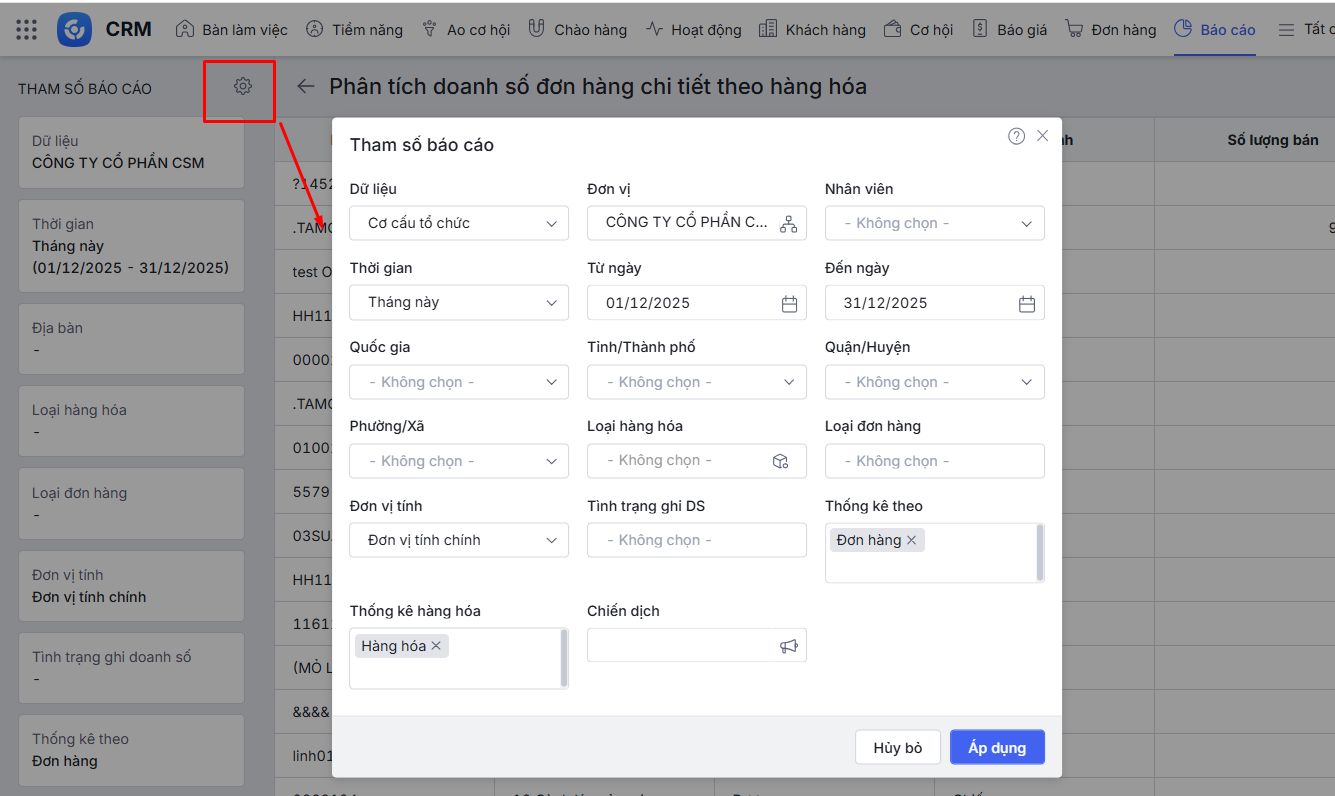
Task: Open the Từ ngày calendar picker
Action: (x=789, y=304)
